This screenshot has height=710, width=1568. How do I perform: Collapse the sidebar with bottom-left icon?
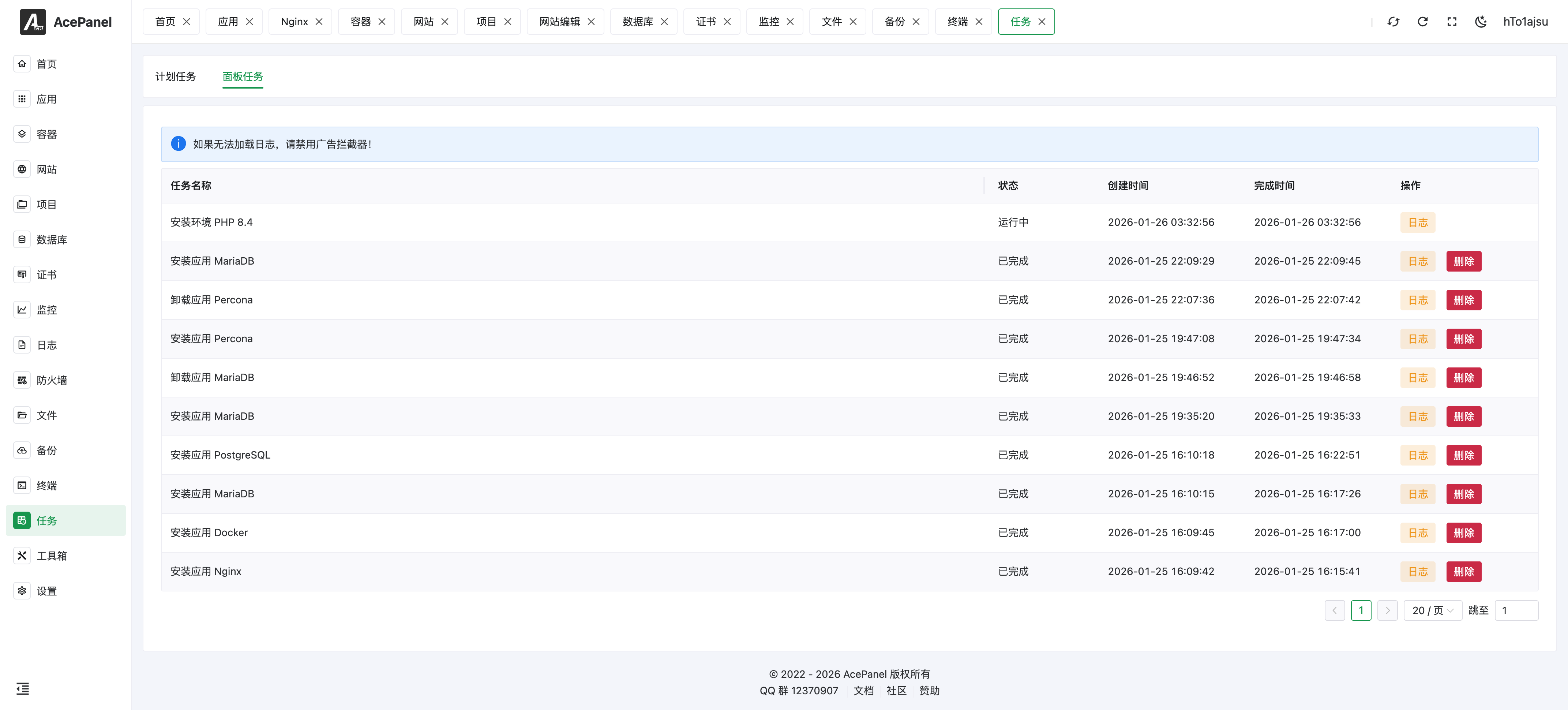23,689
